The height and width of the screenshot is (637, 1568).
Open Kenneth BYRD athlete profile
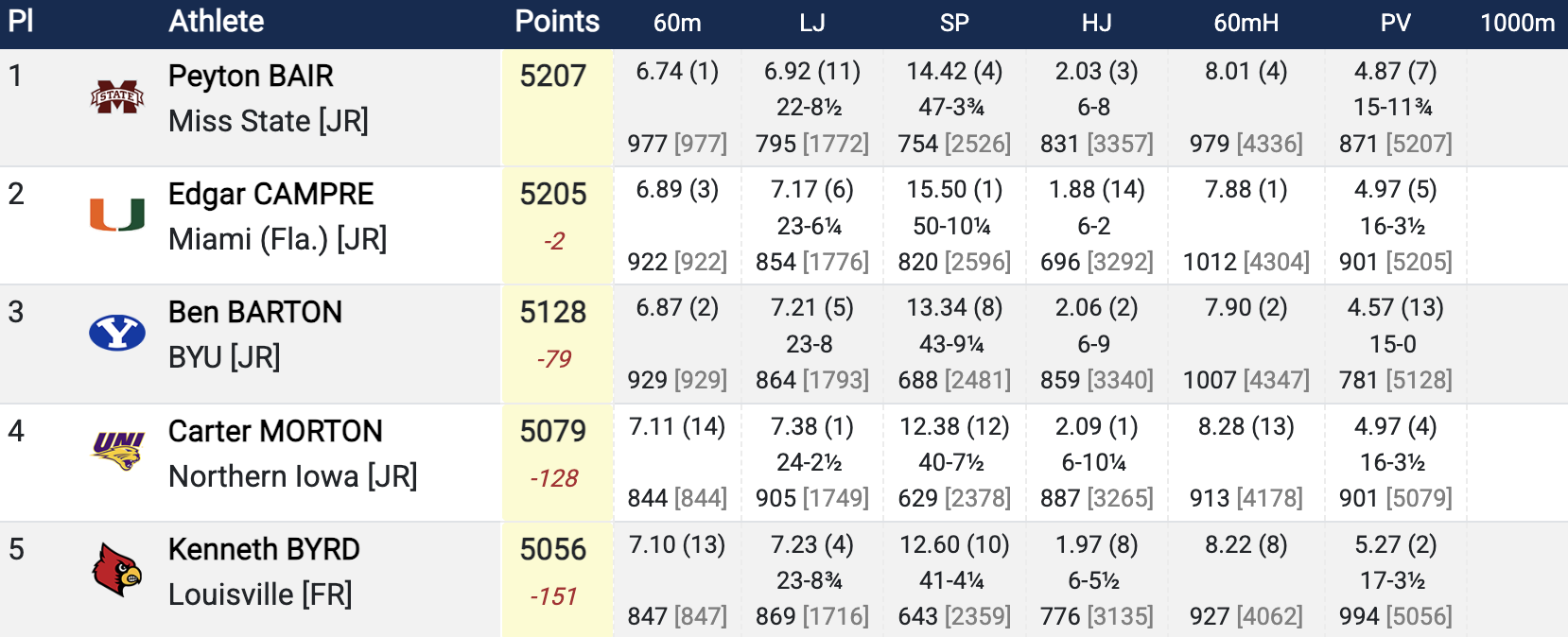point(264,549)
